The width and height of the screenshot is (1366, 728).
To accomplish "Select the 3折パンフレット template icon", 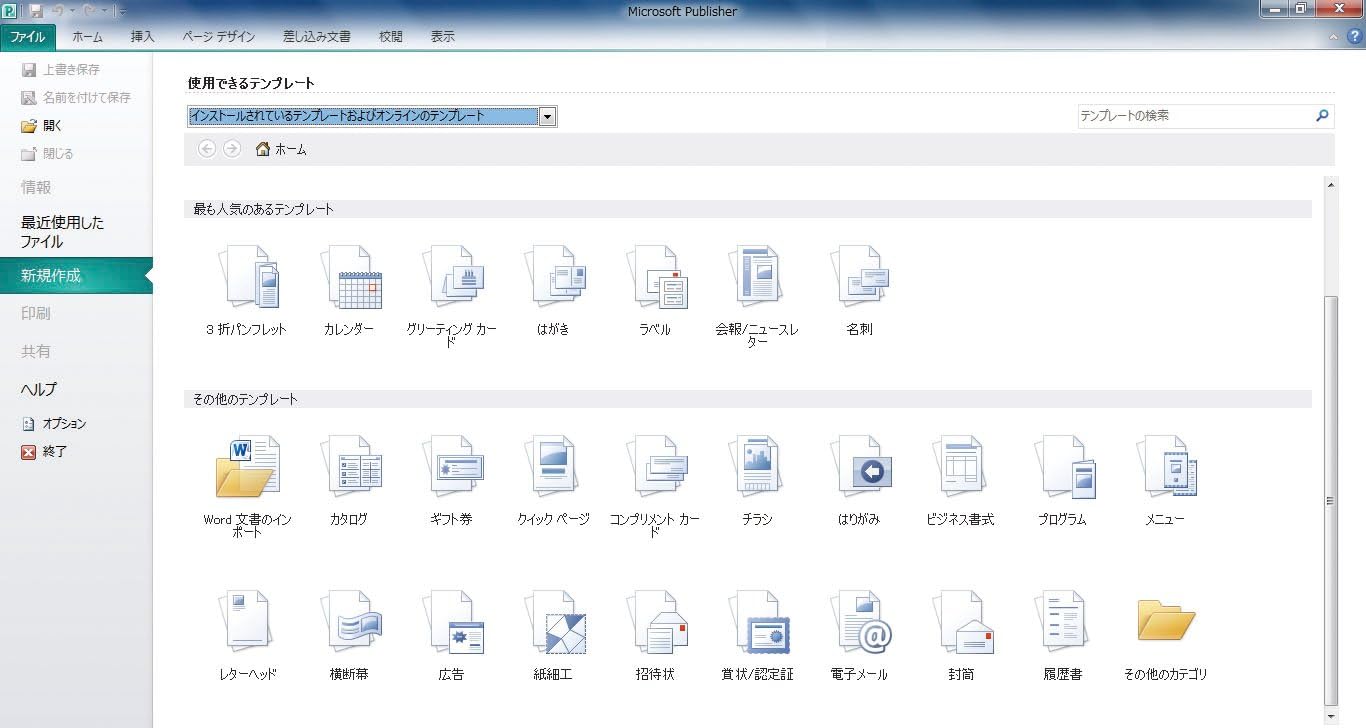I will [x=248, y=275].
